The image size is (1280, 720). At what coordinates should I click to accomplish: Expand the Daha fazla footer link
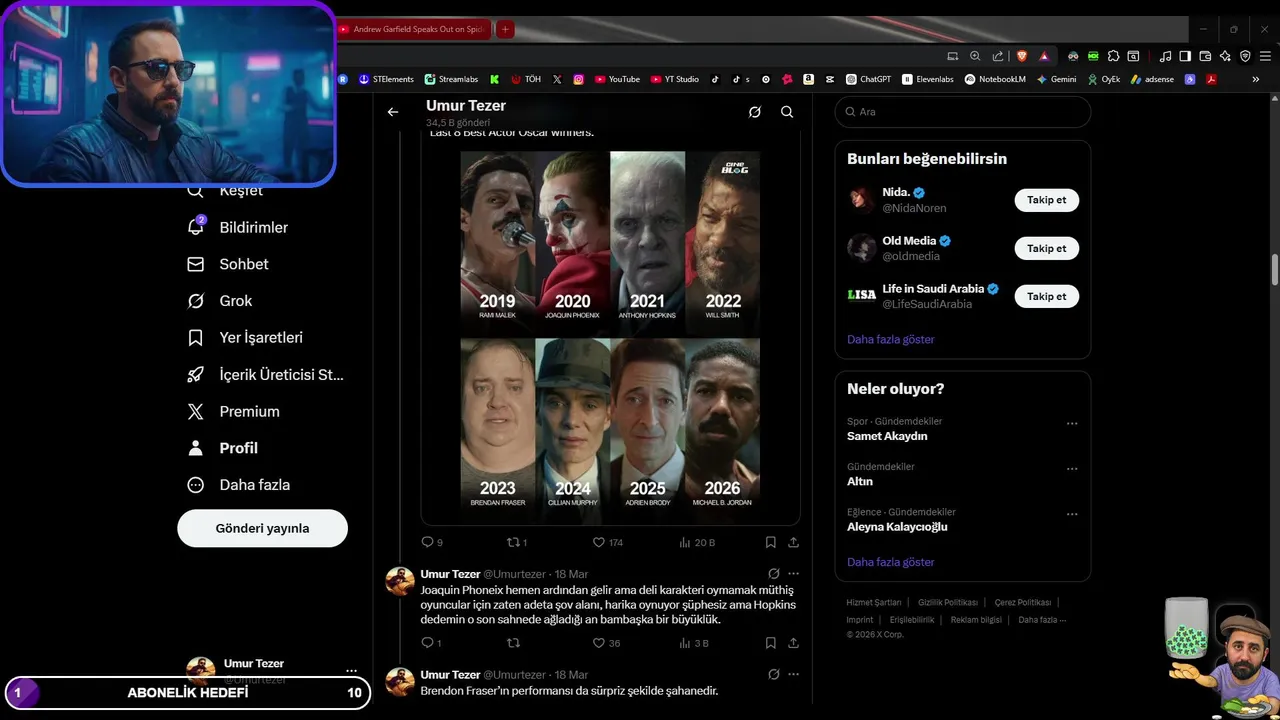pyautogui.click(x=1042, y=620)
